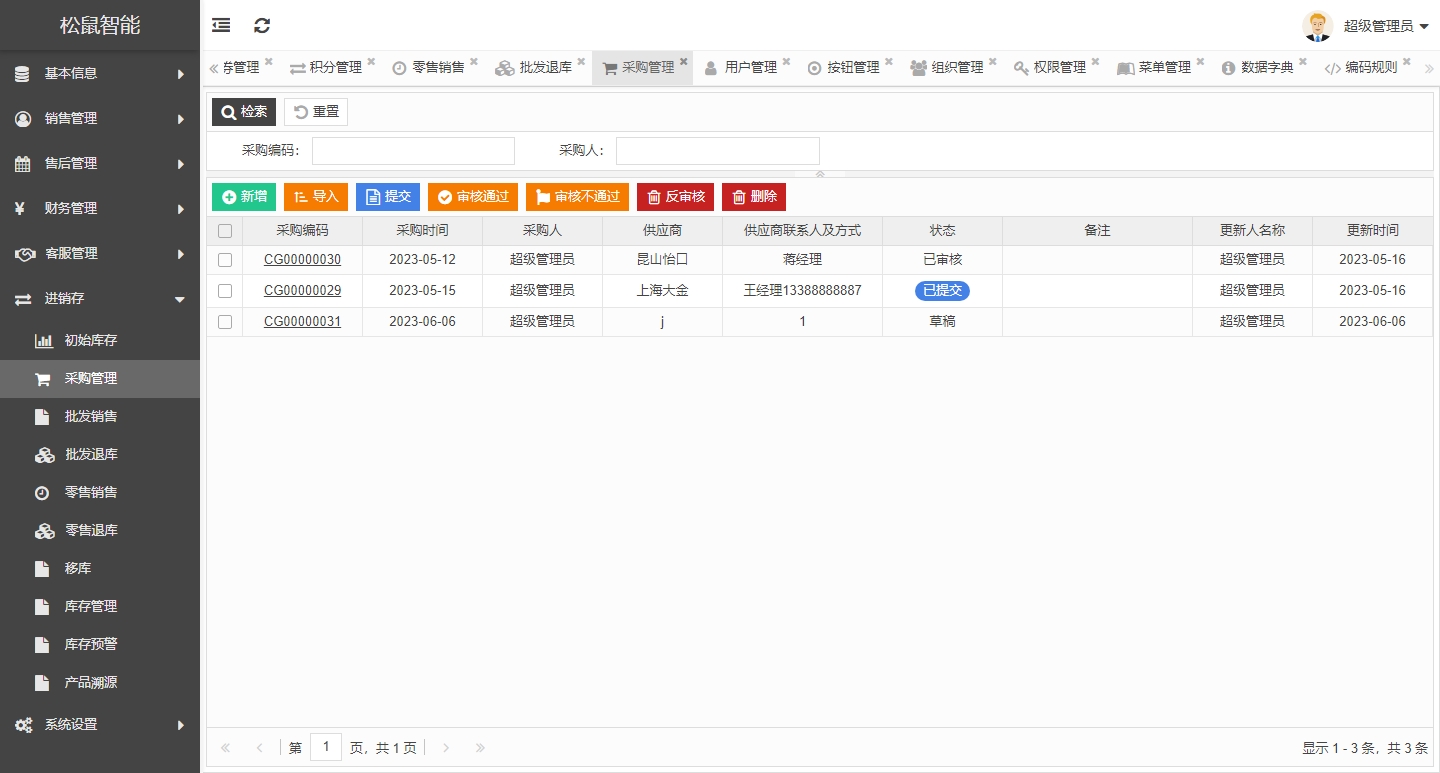Select checkbox for order CG00000031
Image resolution: width=1440 pixels, height=773 pixels.
(225, 322)
